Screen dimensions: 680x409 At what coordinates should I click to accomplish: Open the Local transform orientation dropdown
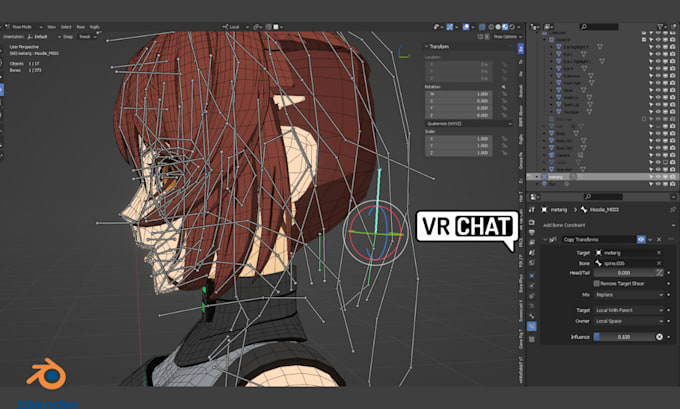[236, 27]
